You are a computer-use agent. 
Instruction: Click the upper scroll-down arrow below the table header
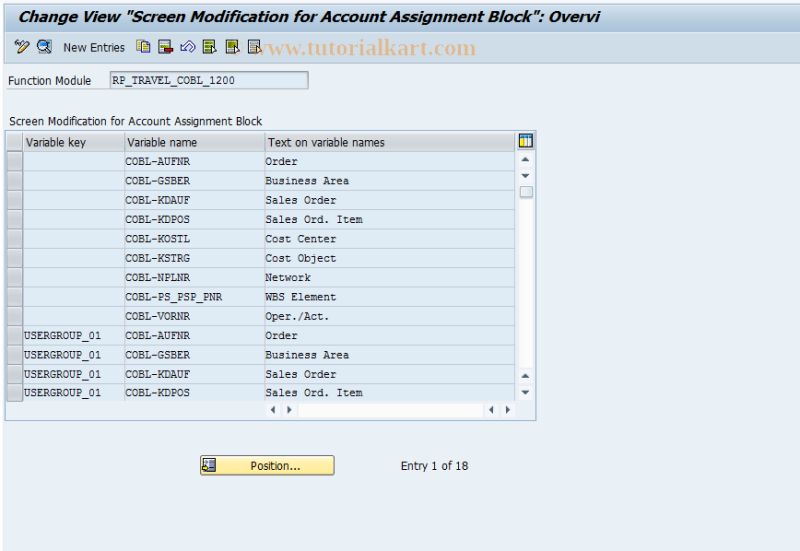pyautogui.click(x=526, y=176)
